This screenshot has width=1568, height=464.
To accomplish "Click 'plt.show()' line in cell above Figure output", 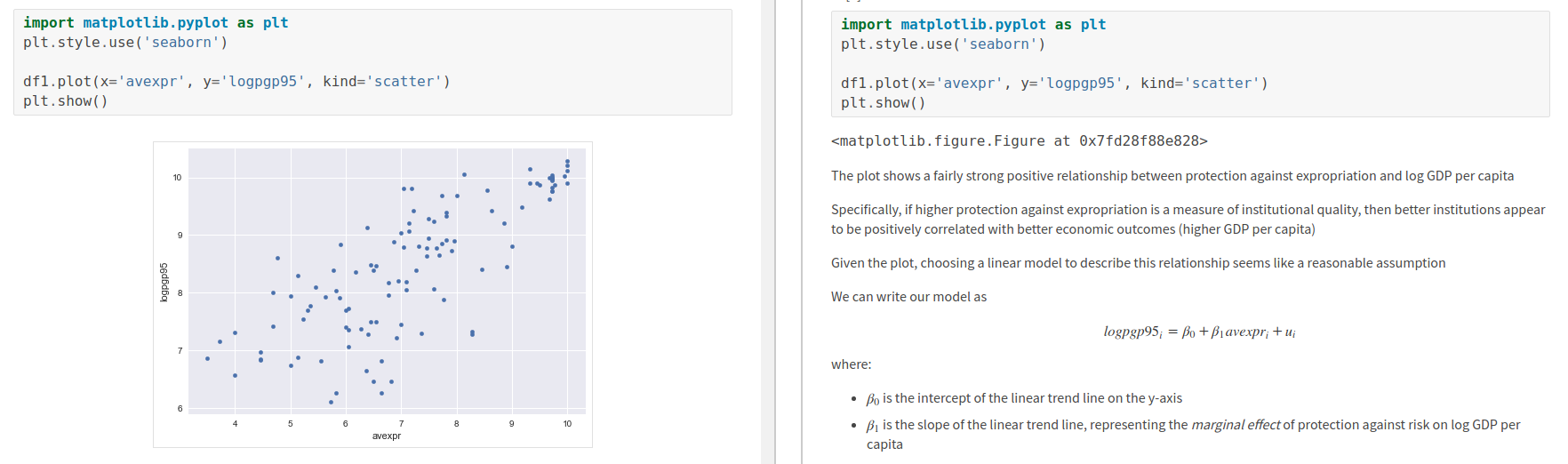I will pyautogui.click(x=884, y=103).
